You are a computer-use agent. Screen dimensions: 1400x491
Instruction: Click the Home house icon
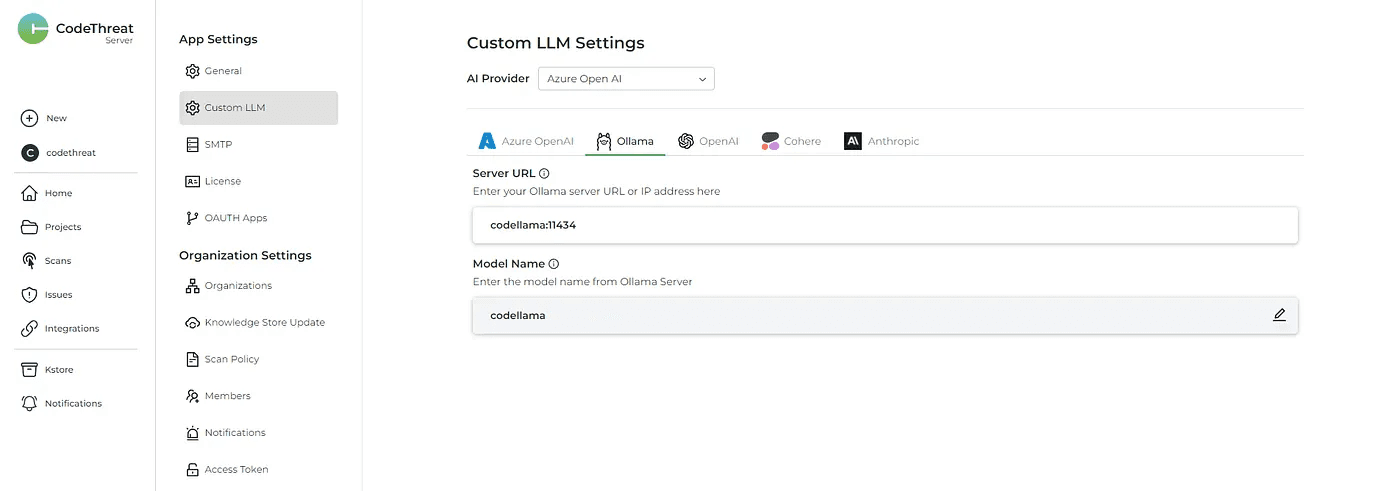(x=30, y=193)
